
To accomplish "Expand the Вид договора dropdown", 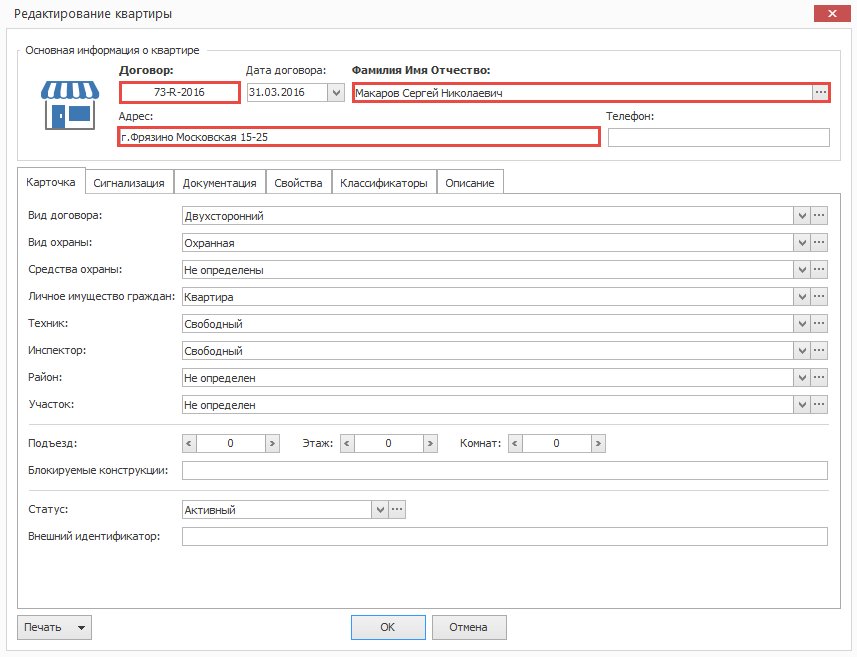I will click(802, 215).
